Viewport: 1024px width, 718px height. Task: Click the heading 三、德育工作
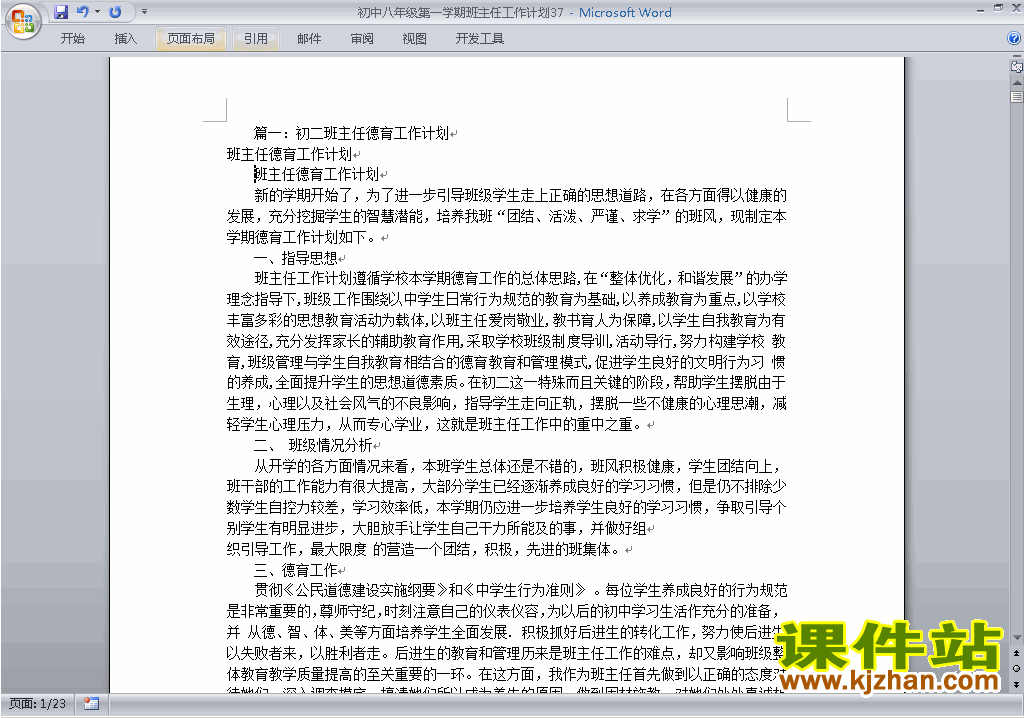(x=296, y=570)
